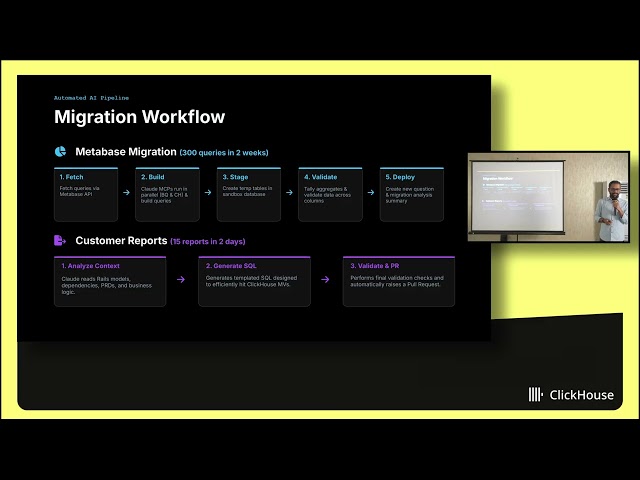Select the '5. Deploy' step card
This screenshot has width=640, height=480.
tap(412, 194)
